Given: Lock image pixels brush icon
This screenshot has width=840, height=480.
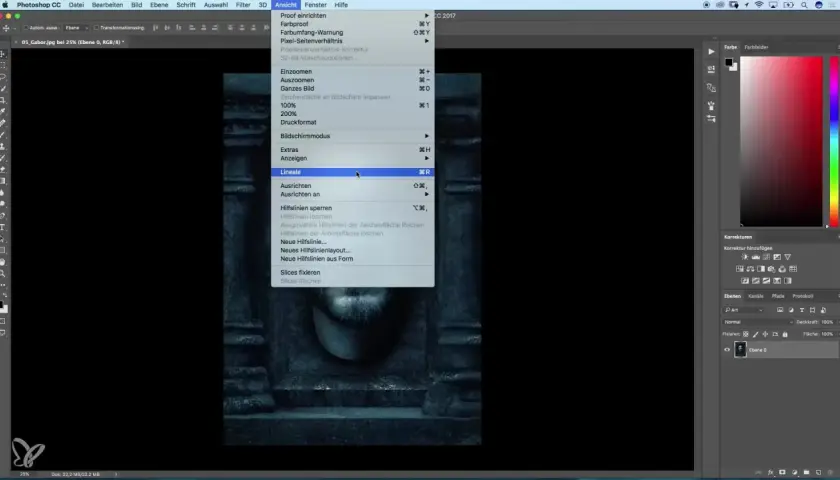Looking at the screenshot, I should click(x=756, y=334).
